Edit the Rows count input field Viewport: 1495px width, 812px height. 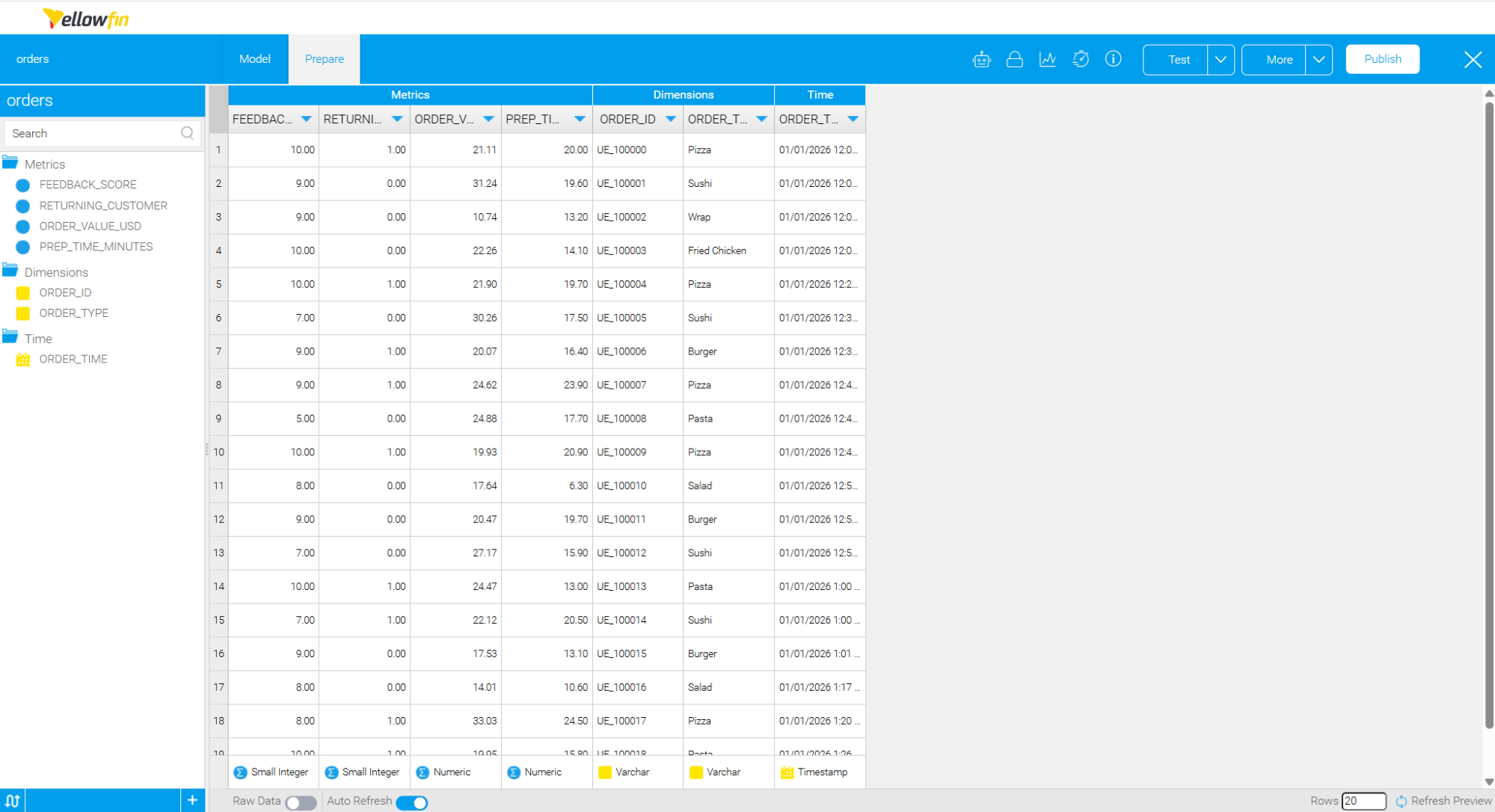coord(1364,800)
